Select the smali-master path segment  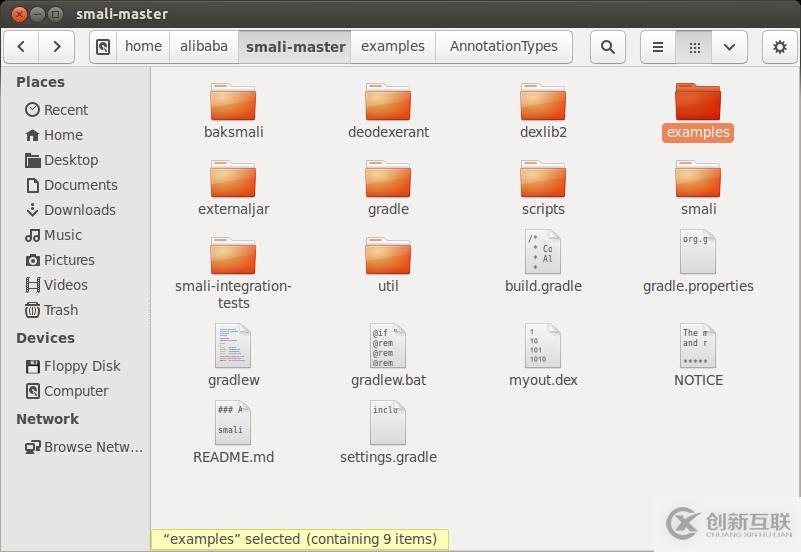295,47
